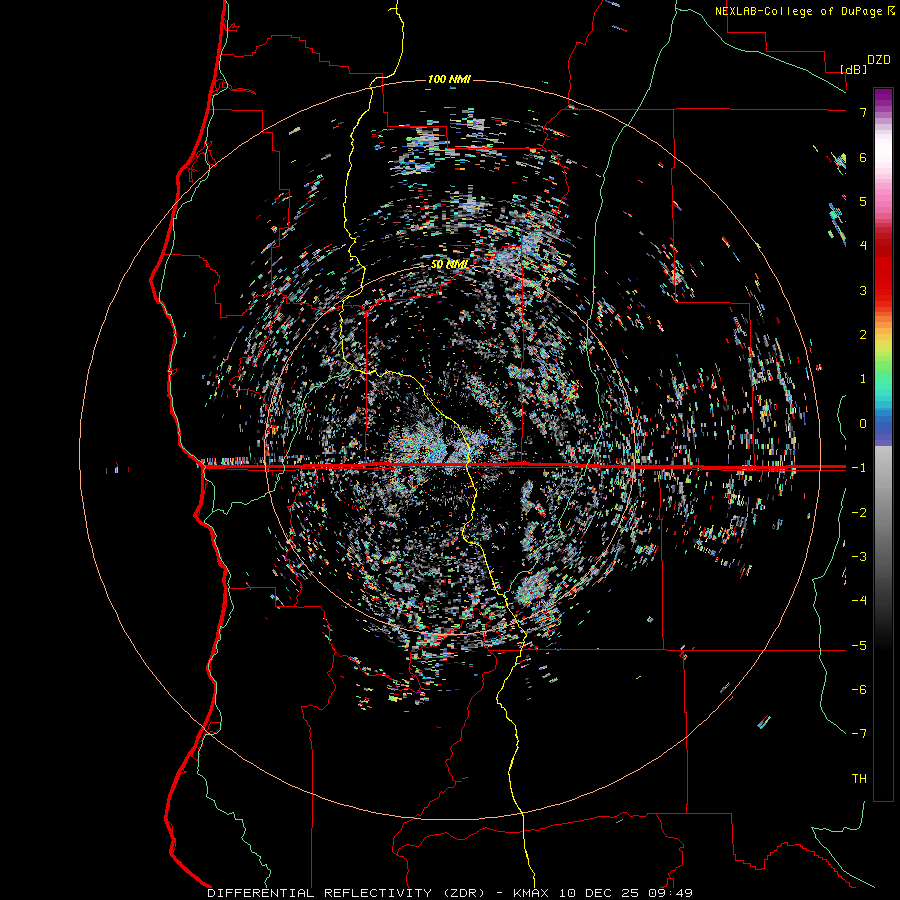Click the DZD product label
Image resolution: width=900 pixels, height=900 pixels.
(x=879, y=60)
